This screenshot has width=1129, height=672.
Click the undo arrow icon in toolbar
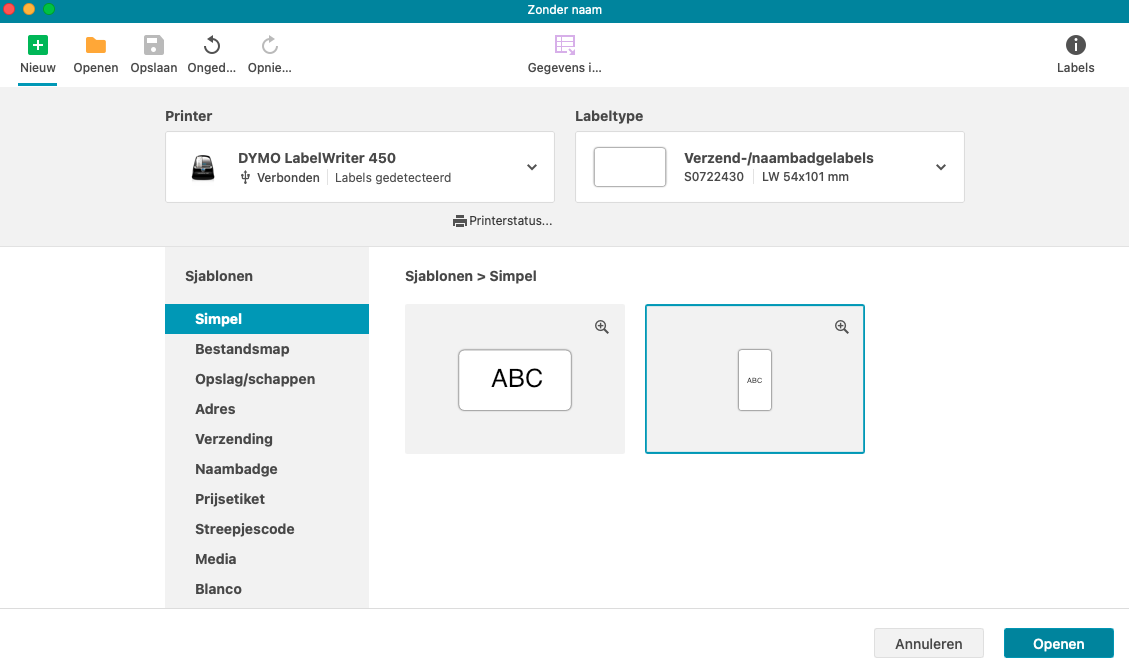212,45
